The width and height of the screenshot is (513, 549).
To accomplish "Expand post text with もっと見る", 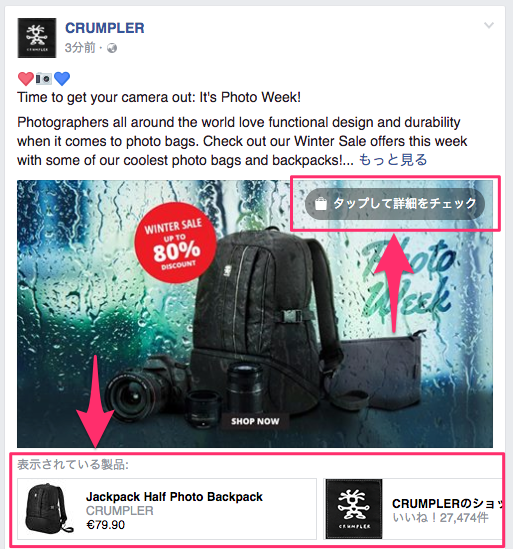I will pyautogui.click(x=393, y=160).
